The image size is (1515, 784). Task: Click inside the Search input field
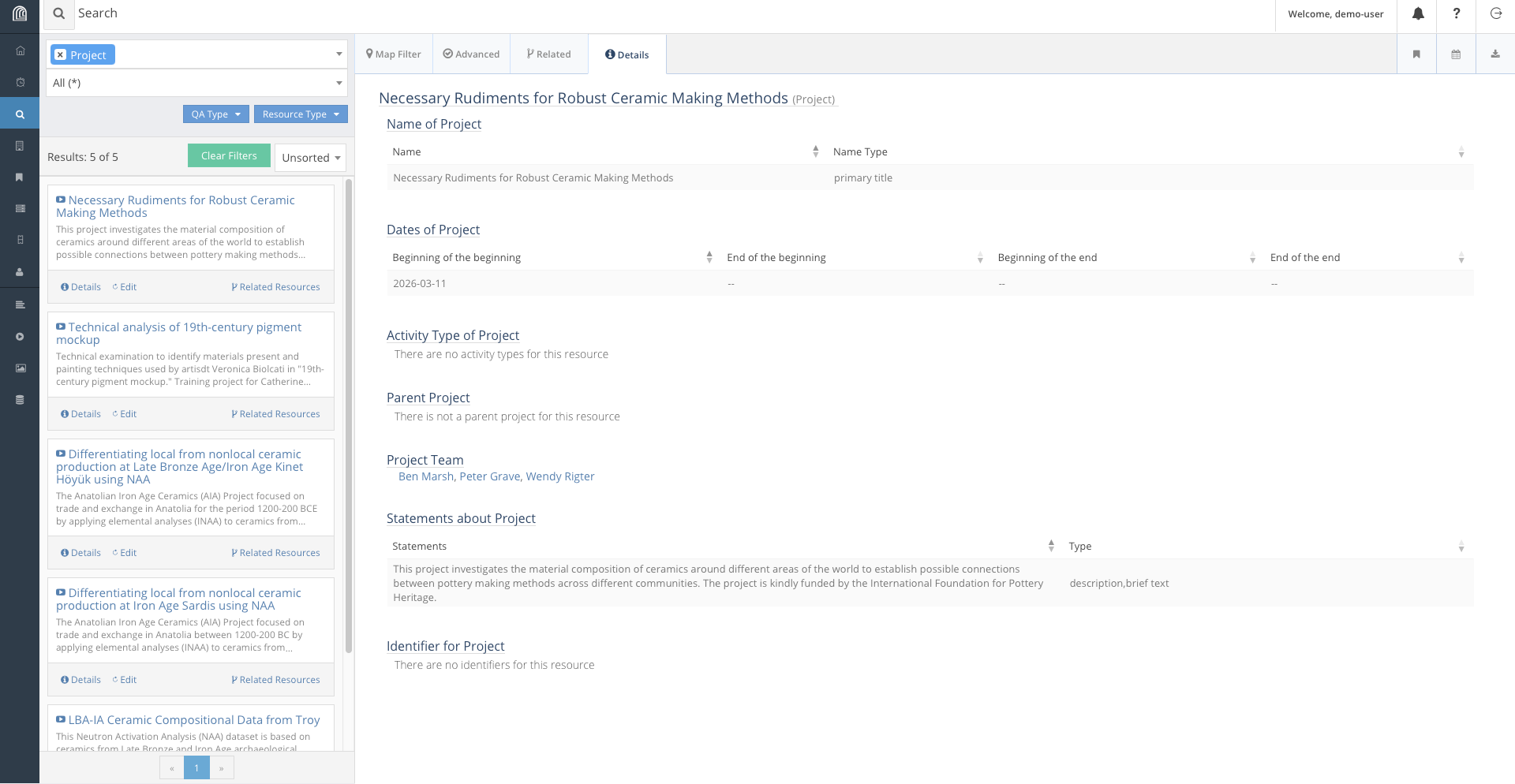point(316,13)
